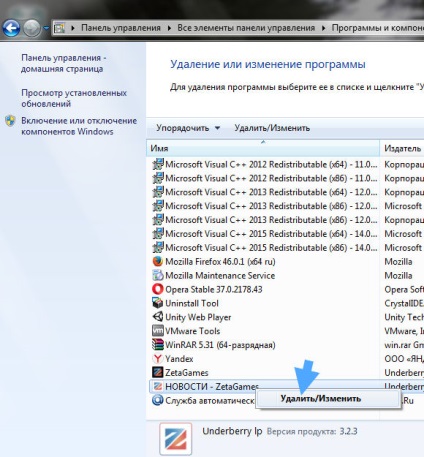The width and height of the screenshot is (424, 457).
Task: Click the Mozilla Maintenance Service icon
Action: [x=158, y=275]
